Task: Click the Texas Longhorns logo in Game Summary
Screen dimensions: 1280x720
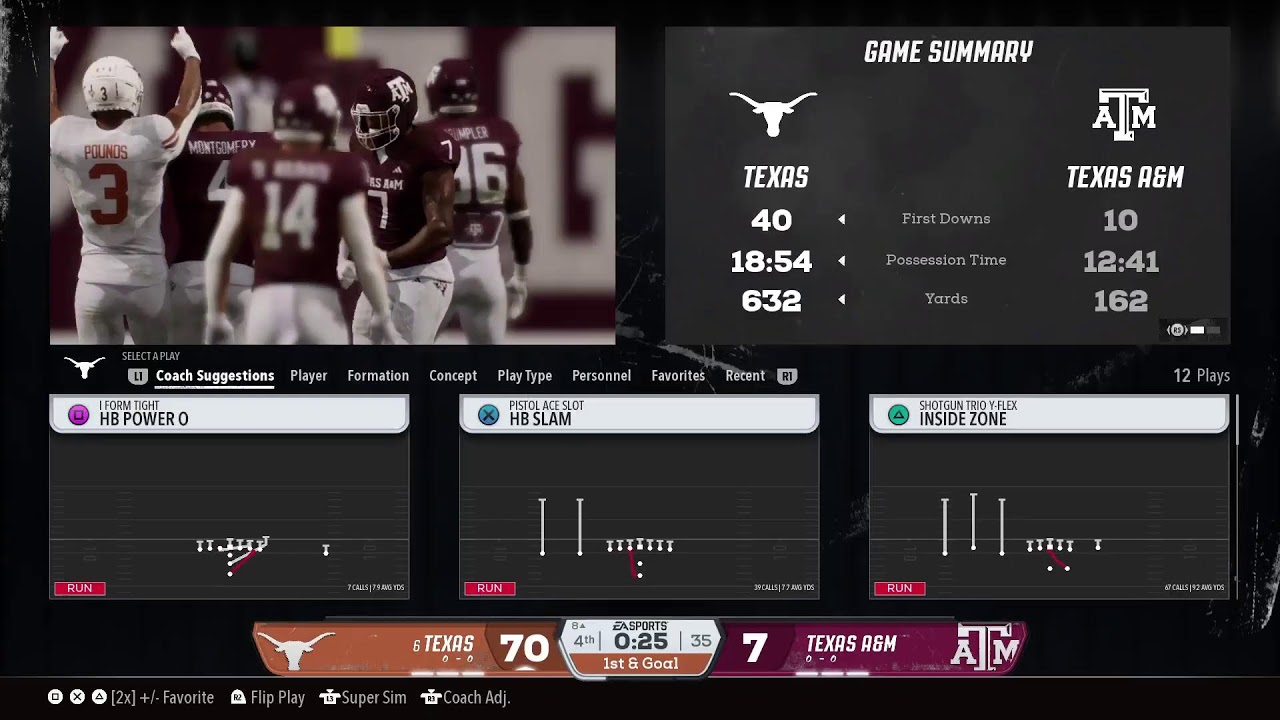Action: pos(773,113)
